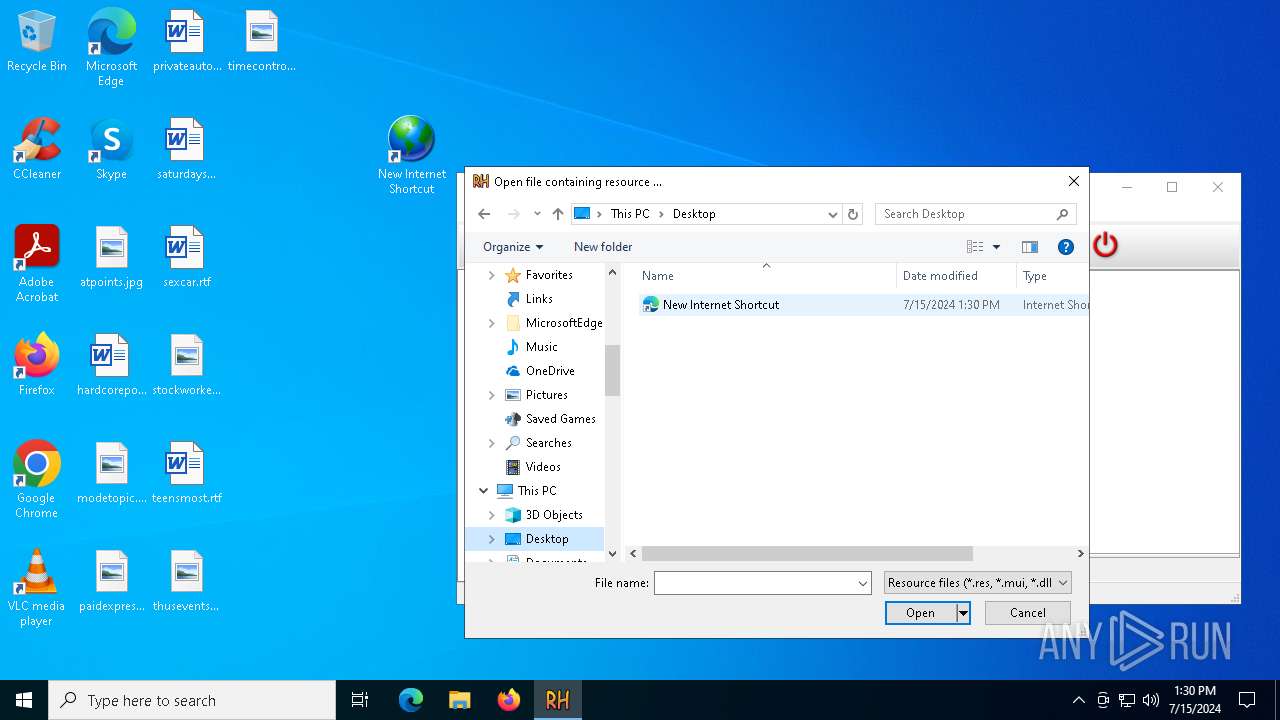
Task: Go up one folder level
Action: (558, 214)
